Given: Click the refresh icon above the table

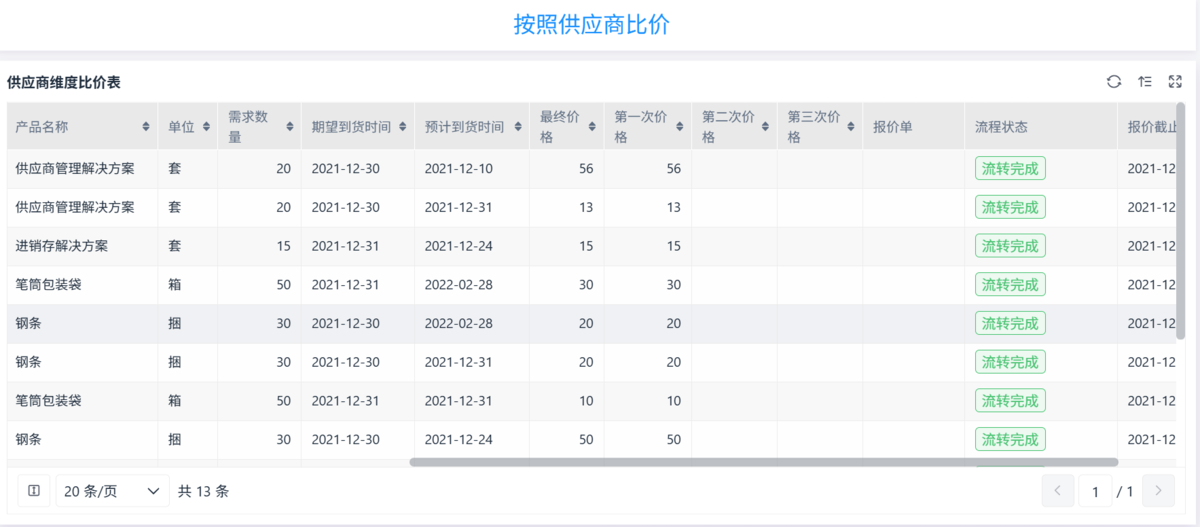Looking at the screenshot, I should pos(1114,82).
